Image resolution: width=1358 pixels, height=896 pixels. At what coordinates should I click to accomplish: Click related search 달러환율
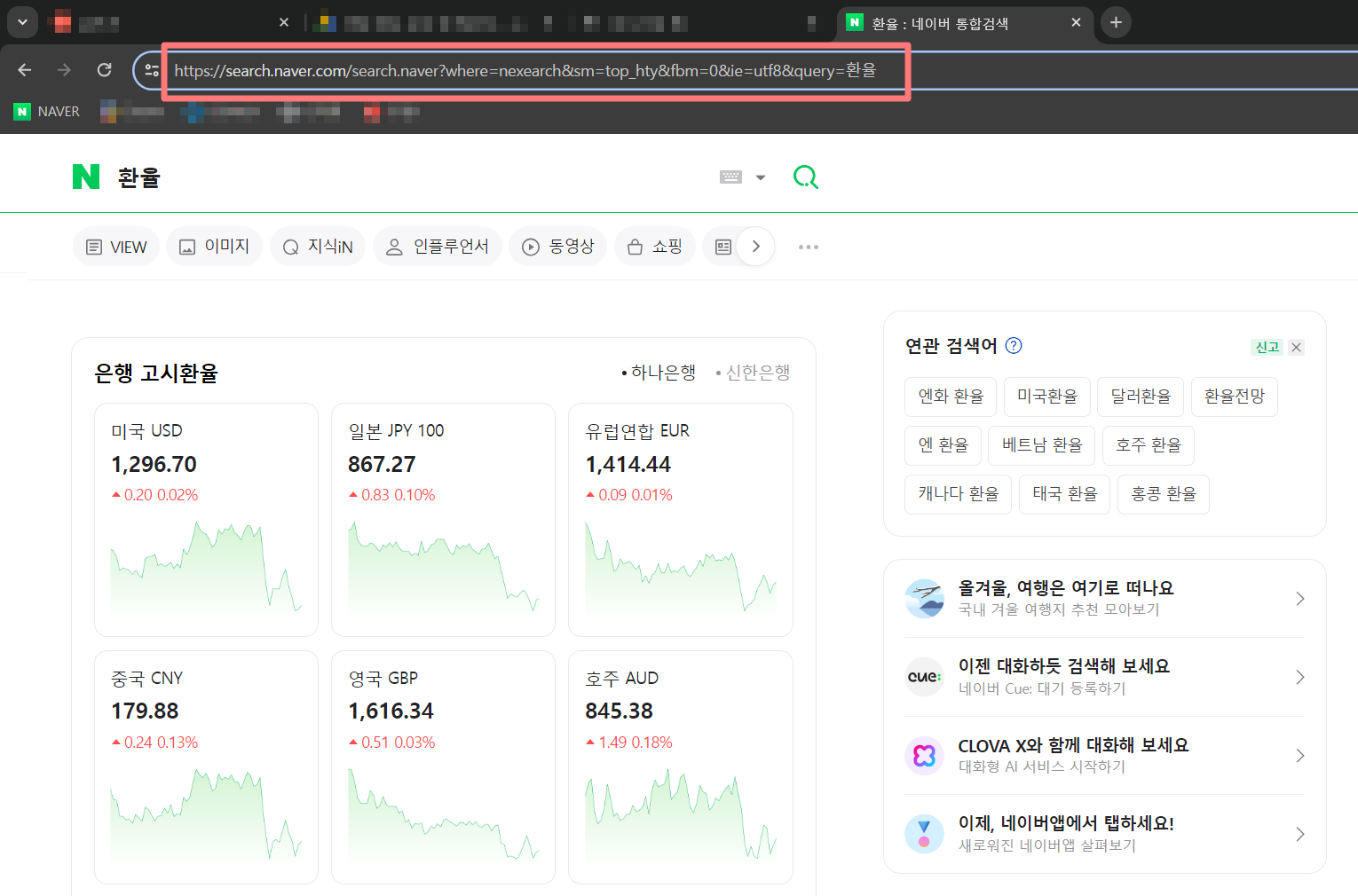(1141, 397)
